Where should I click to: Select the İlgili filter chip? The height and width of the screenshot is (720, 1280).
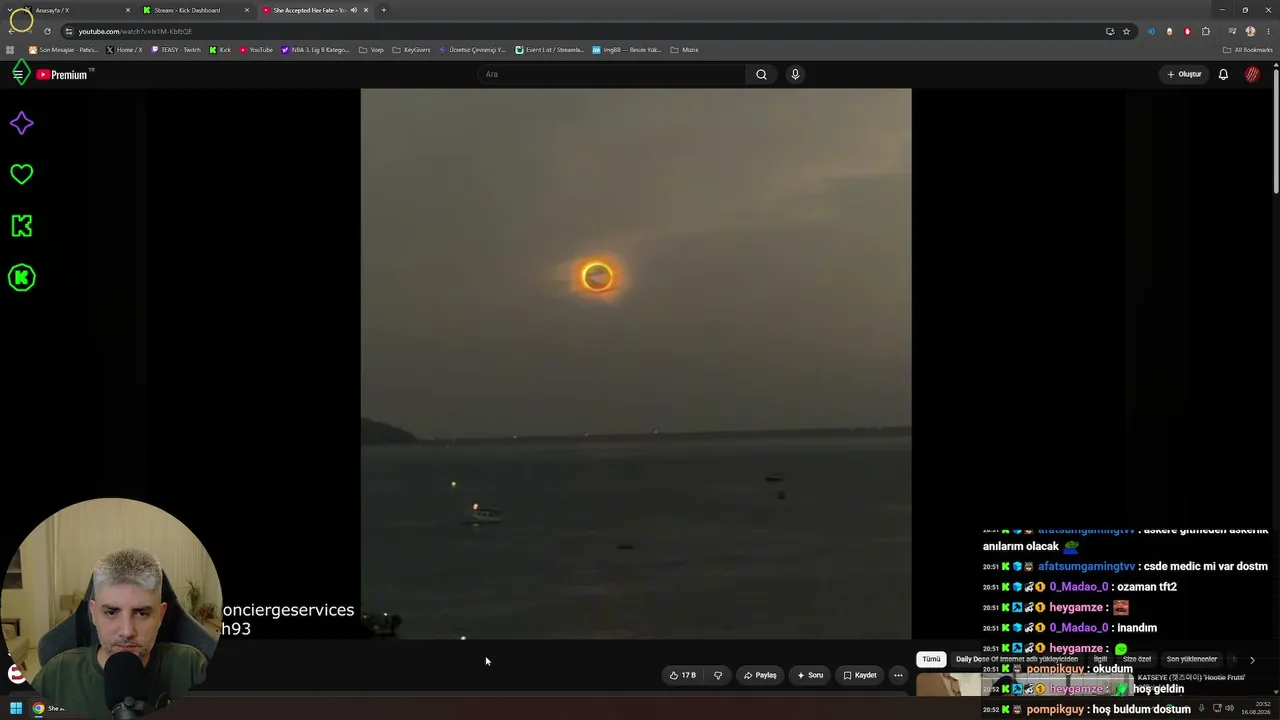pyautogui.click(x=1100, y=659)
